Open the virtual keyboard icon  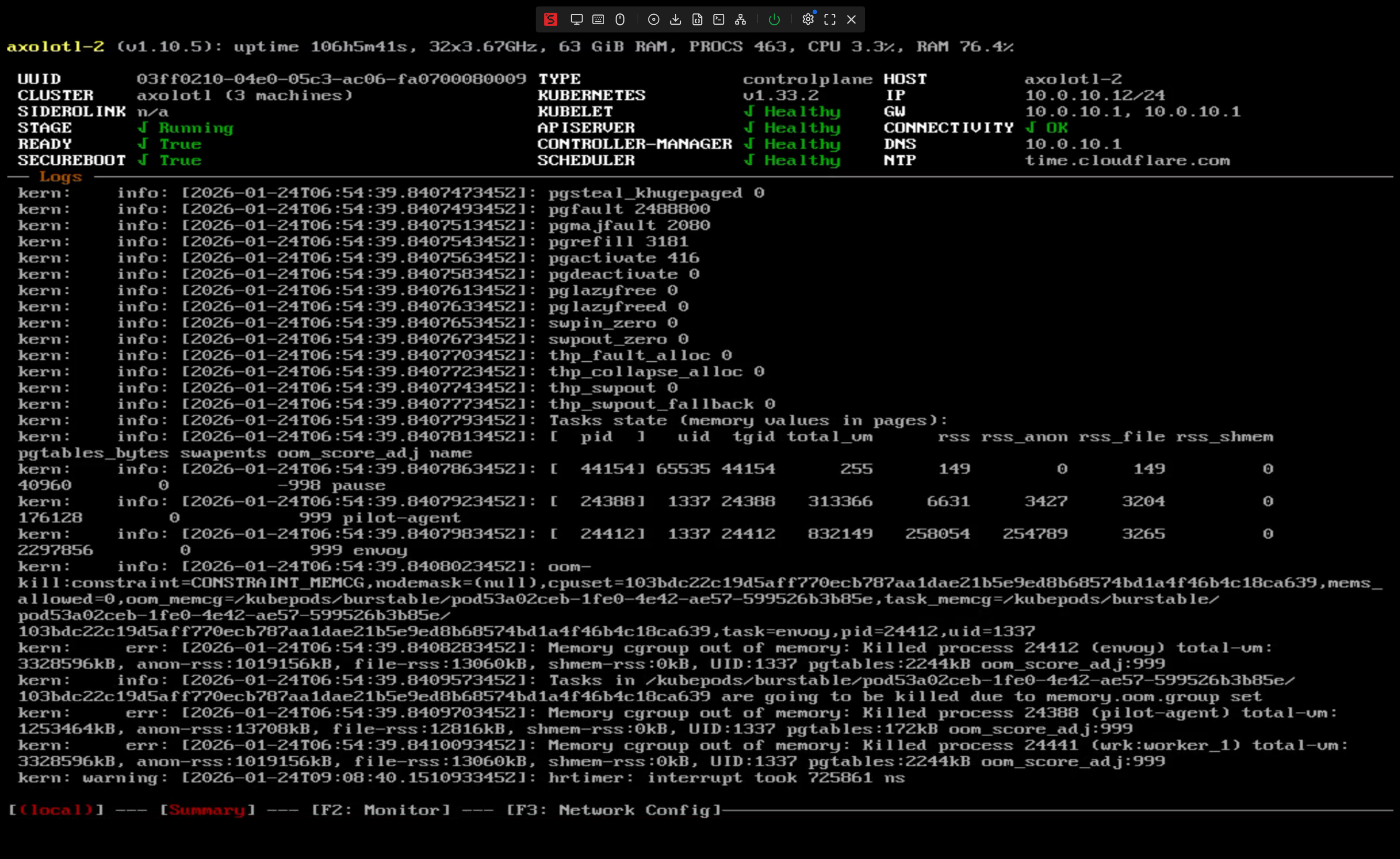click(x=598, y=19)
